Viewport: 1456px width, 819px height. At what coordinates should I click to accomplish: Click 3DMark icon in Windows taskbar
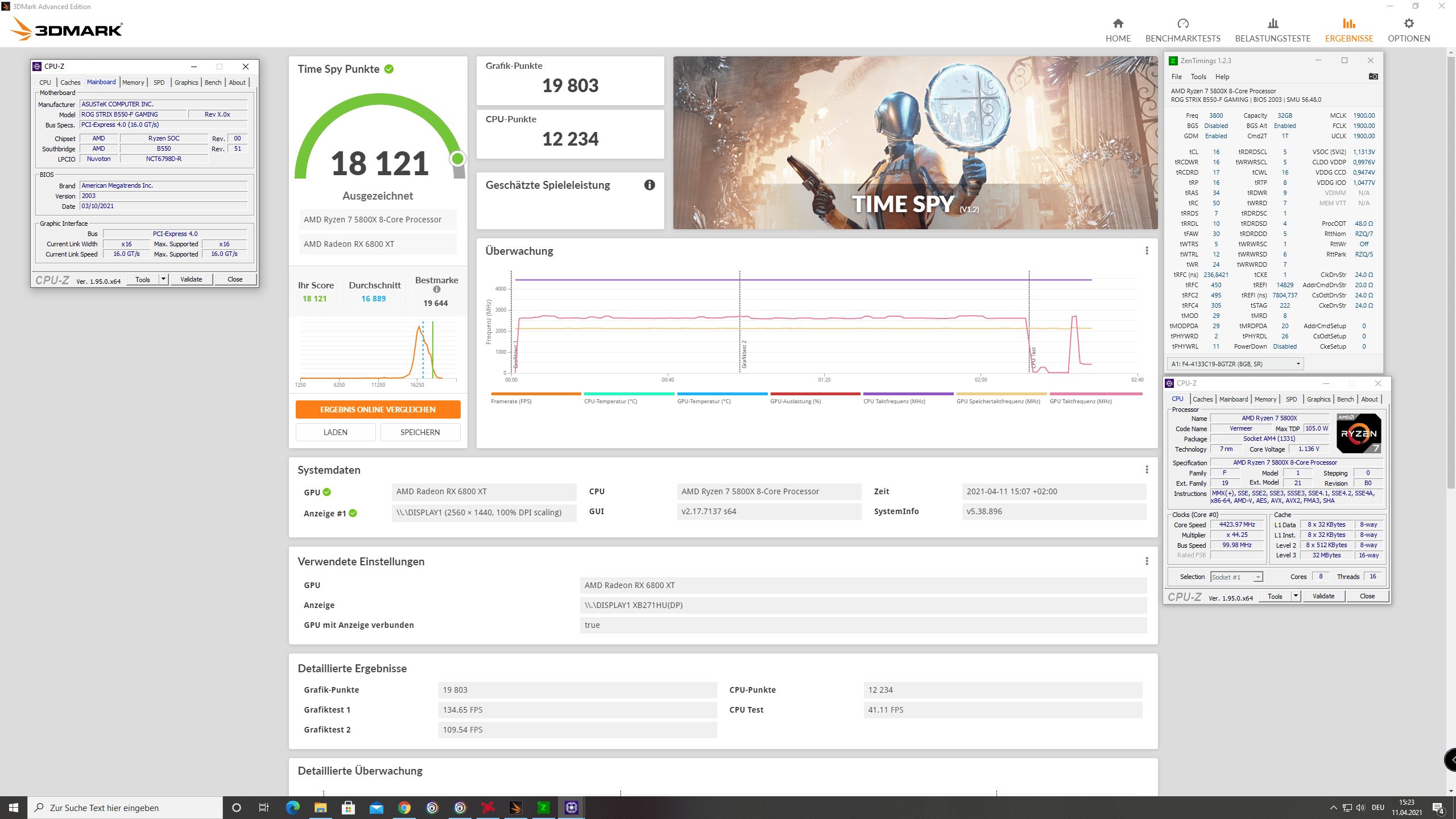click(515, 807)
